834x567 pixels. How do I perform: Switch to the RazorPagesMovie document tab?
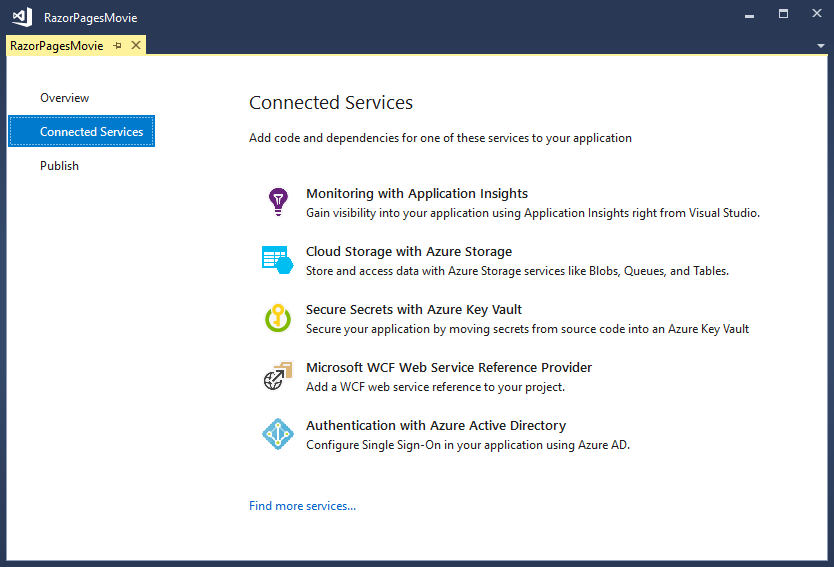57,46
